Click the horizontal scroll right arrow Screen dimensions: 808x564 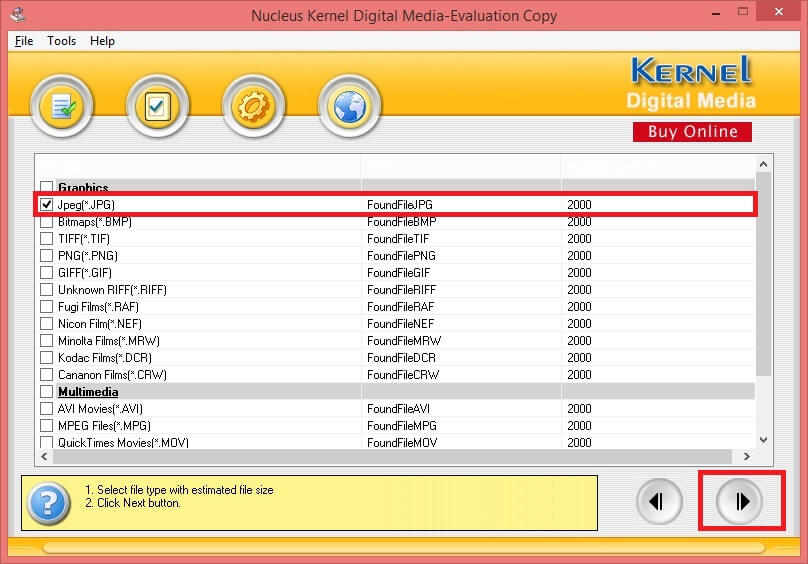pyautogui.click(x=746, y=456)
